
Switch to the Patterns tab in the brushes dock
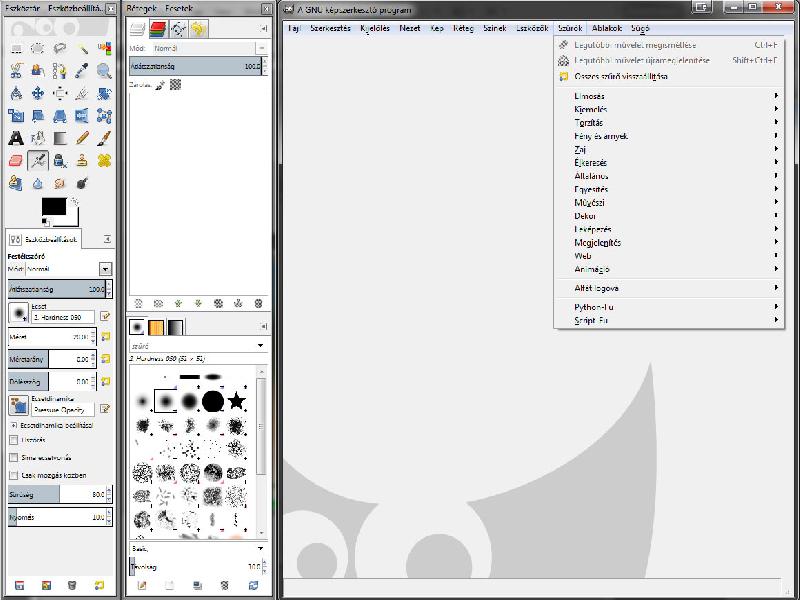[x=156, y=327]
